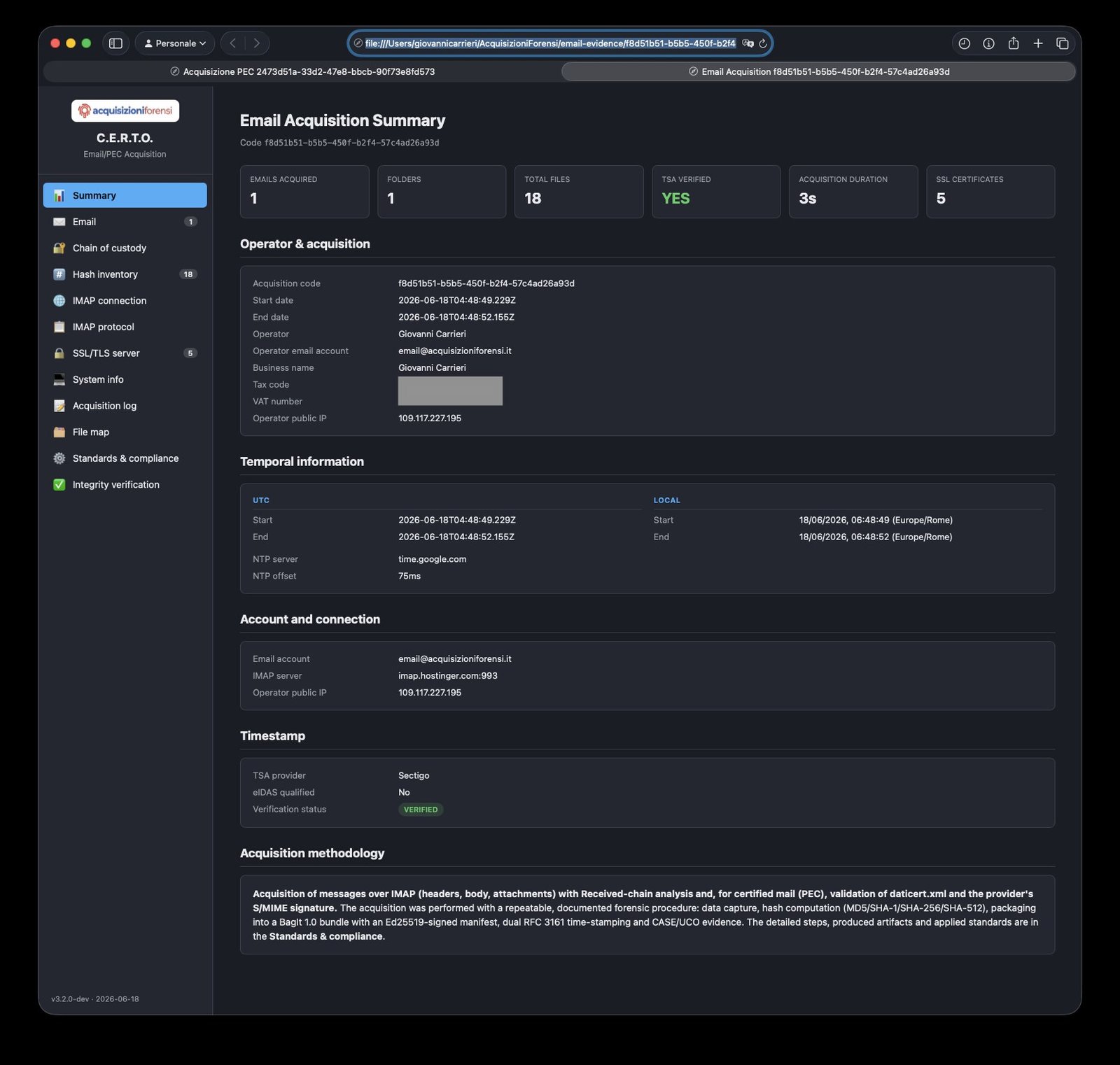Click the IMAP connection globe icon
1120x1065 pixels.
59,300
